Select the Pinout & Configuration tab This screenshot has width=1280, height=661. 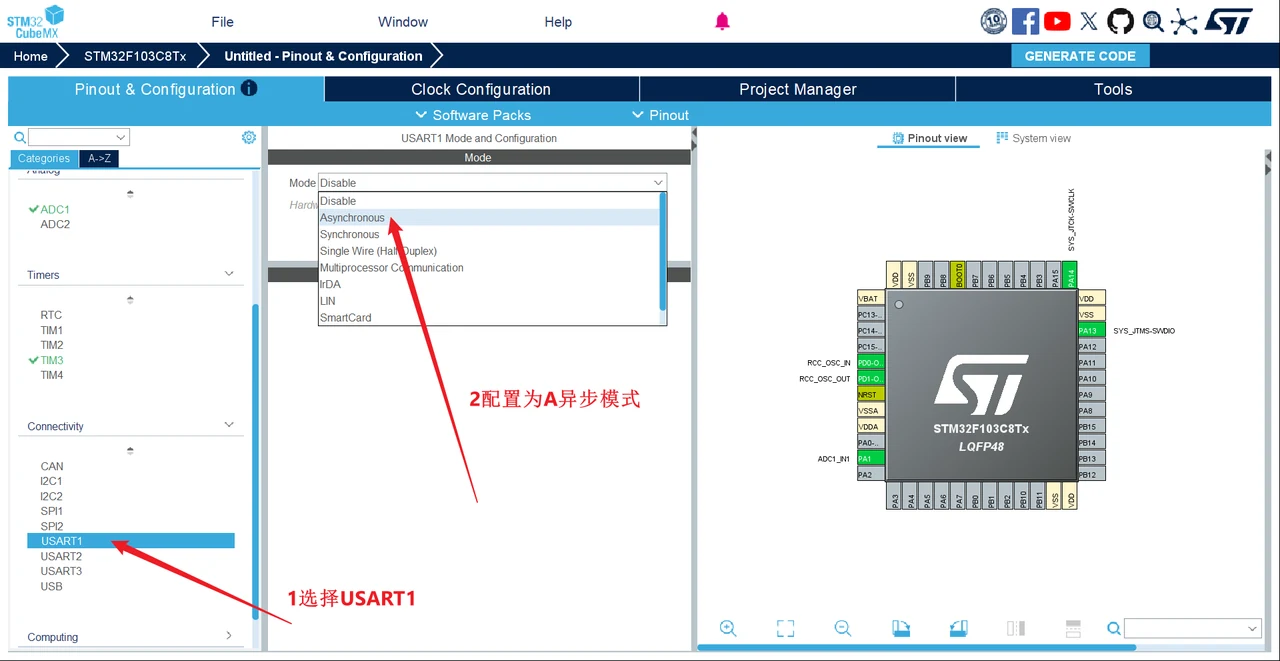click(x=166, y=89)
